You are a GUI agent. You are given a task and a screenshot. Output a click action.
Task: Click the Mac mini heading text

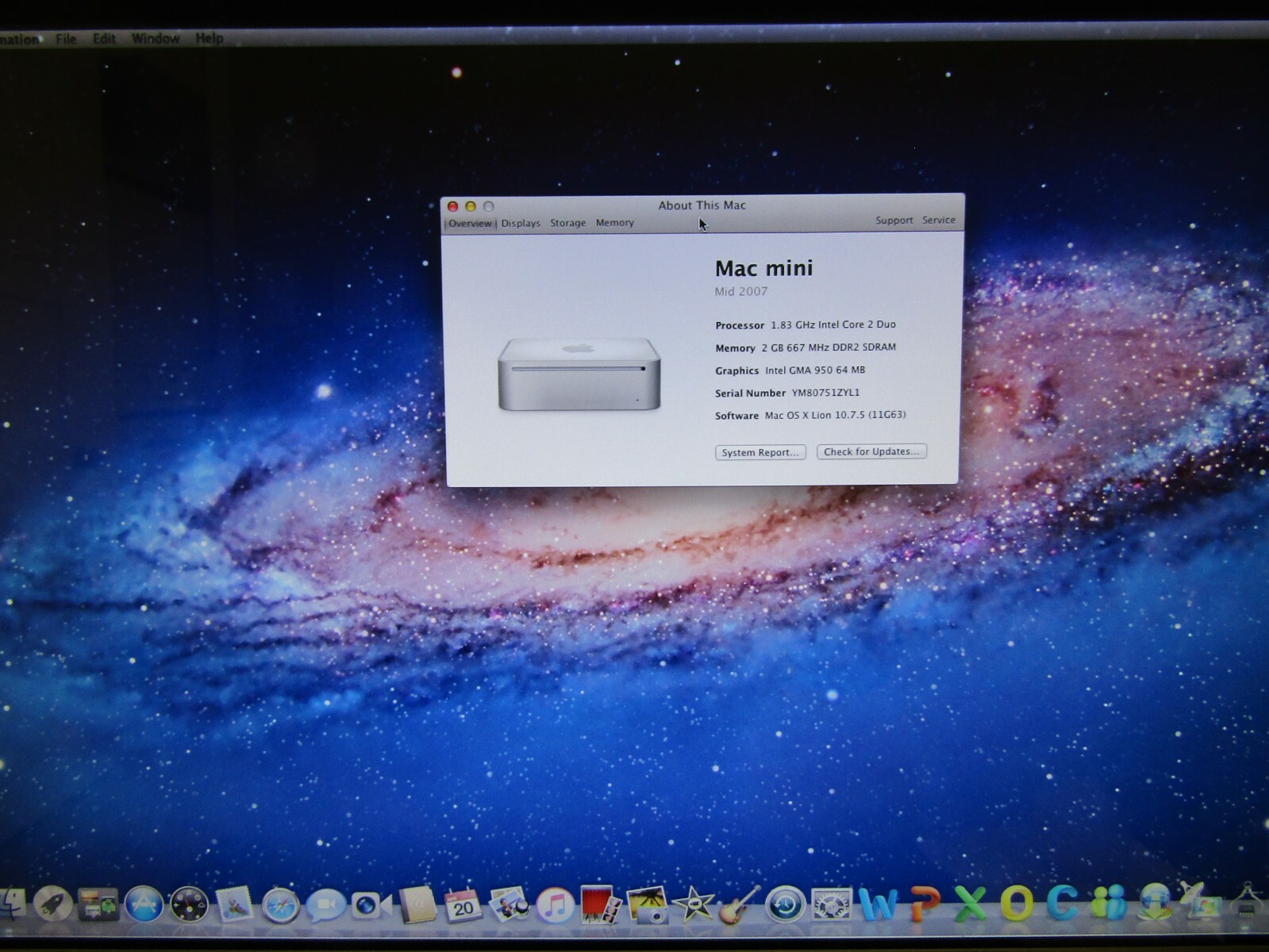[x=764, y=268]
